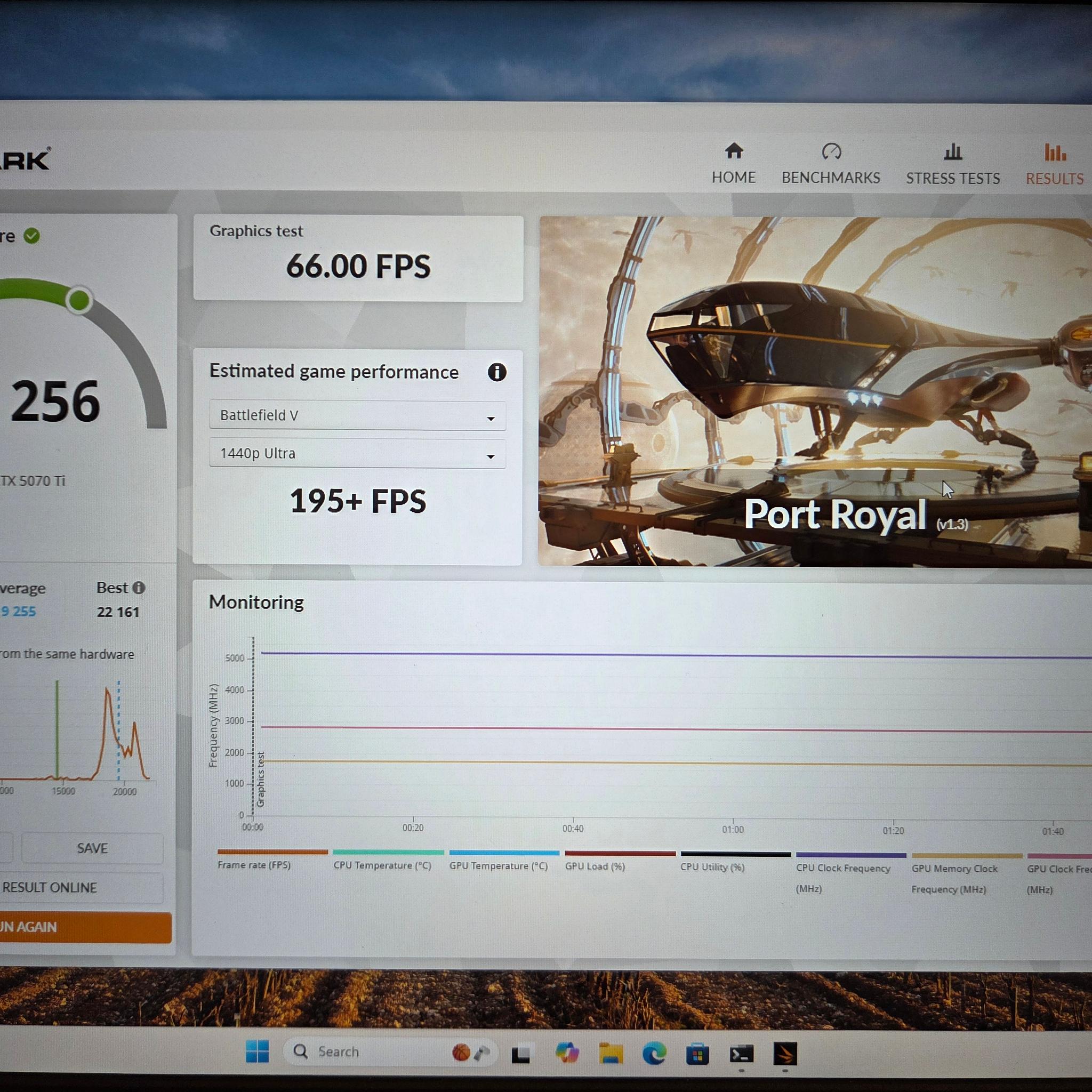Viewport: 1092px width, 1092px height.
Task: Open the Windows Start menu
Action: pyautogui.click(x=258, y=1052)
